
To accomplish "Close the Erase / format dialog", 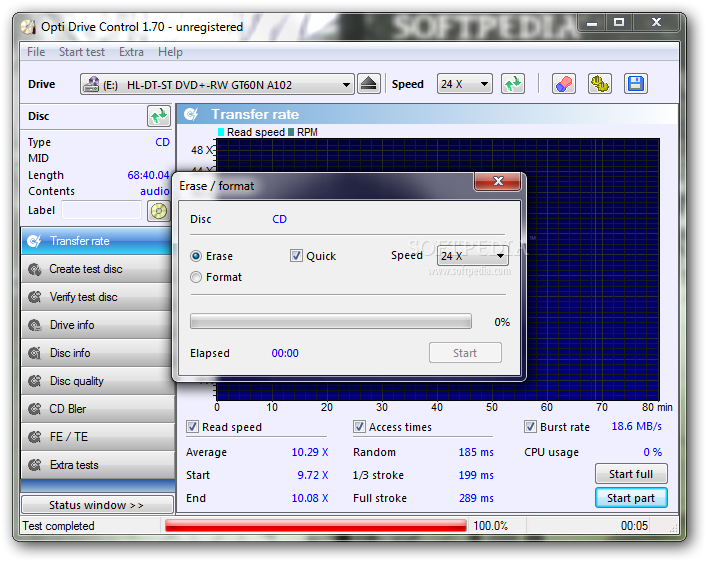I will (x=498, y=181).
